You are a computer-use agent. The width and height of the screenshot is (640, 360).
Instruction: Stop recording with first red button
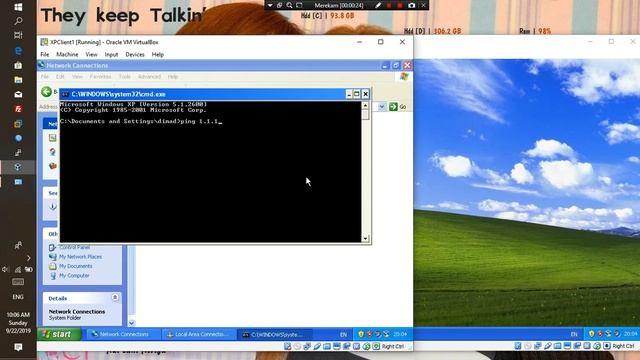click(389, 5)
